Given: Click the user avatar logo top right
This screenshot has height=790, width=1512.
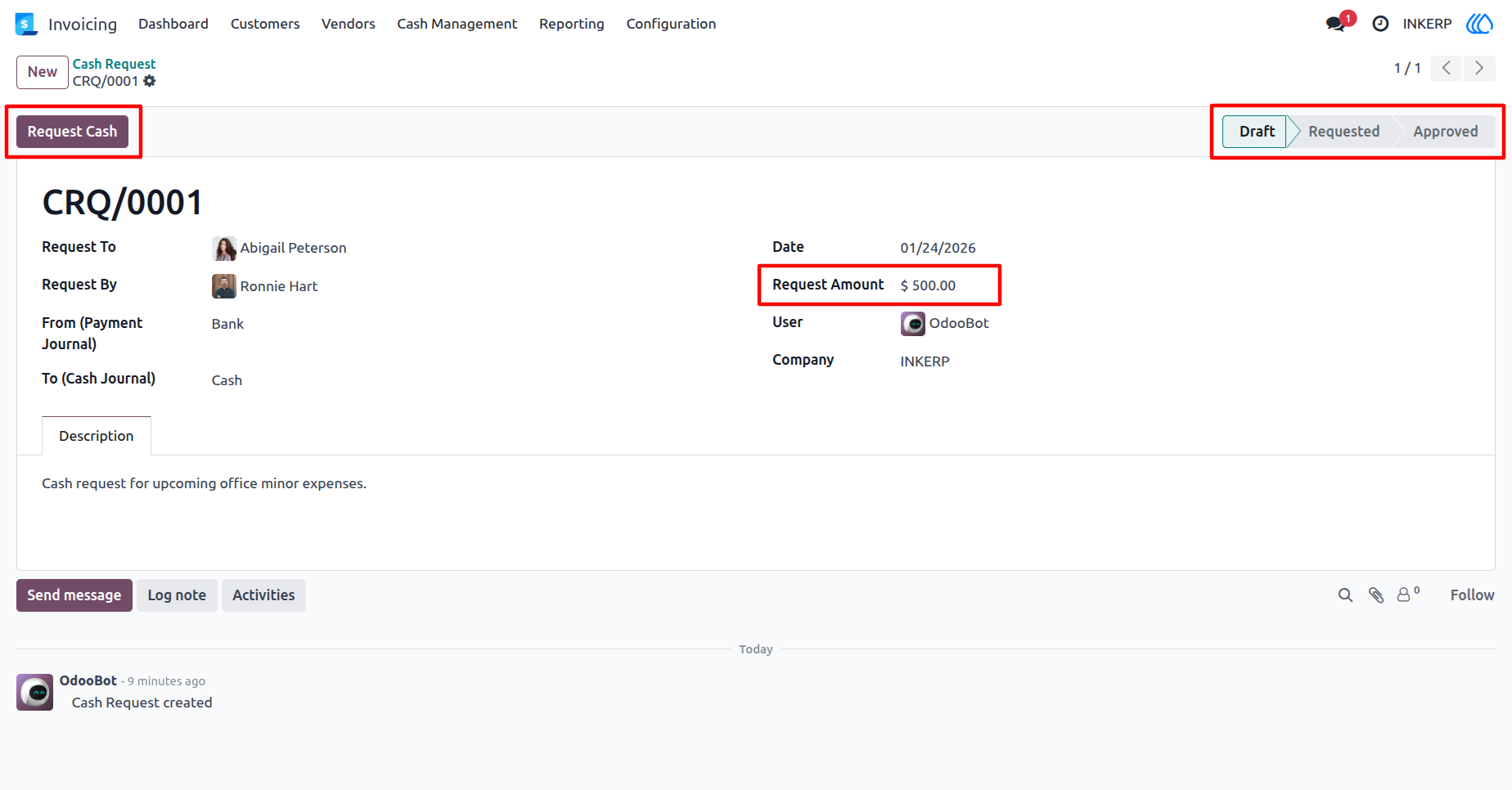Looking at the screenshot, I should [x=1479, y=24].
